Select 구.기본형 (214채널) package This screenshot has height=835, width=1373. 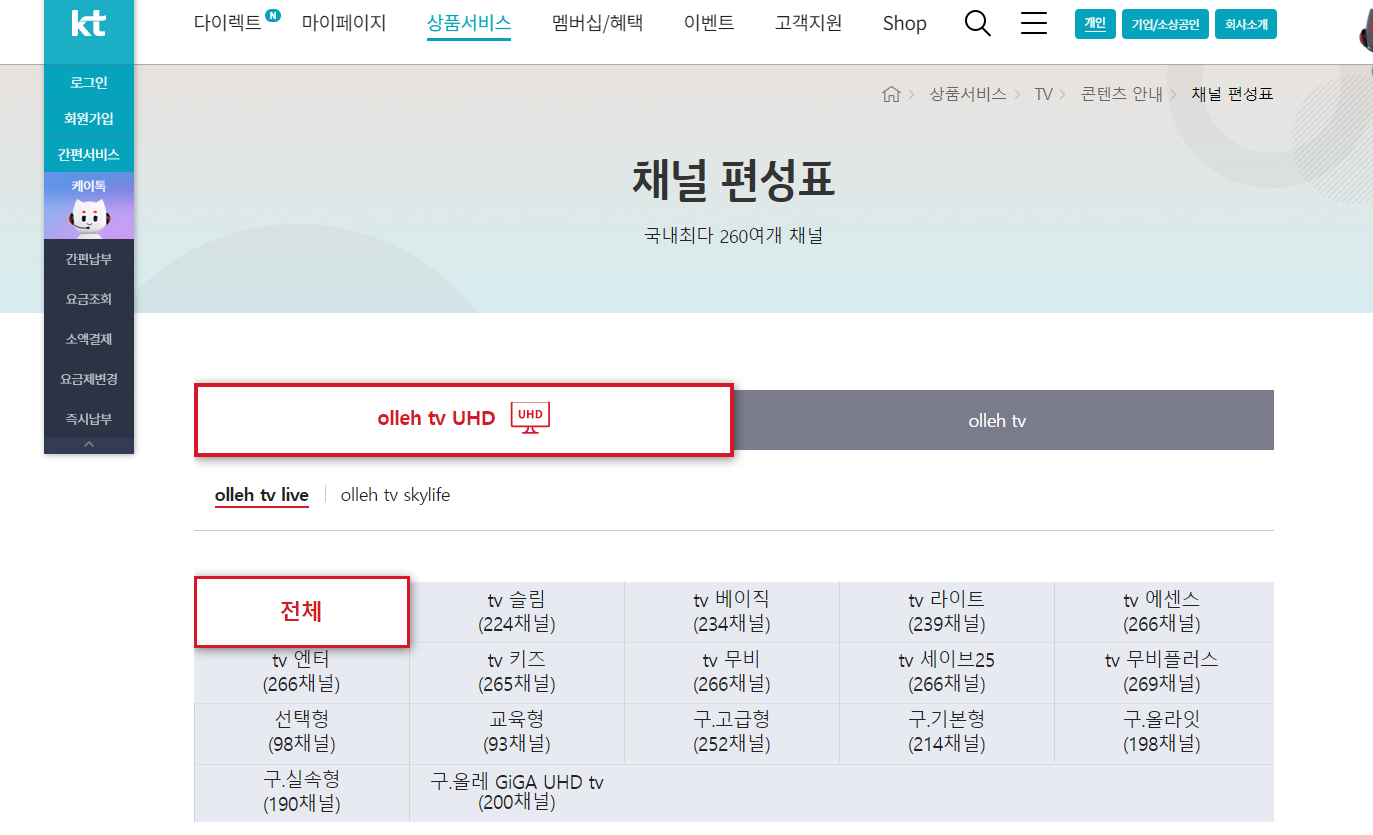point(947,732)
